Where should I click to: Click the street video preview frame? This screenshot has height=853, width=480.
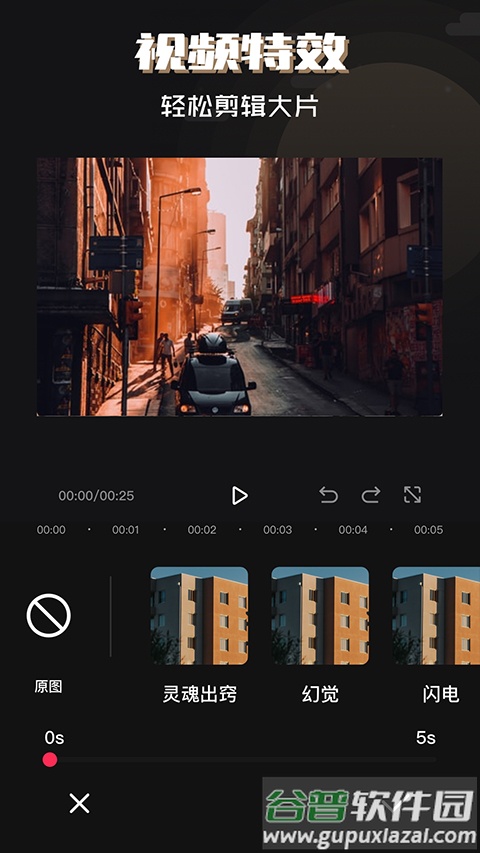(239, 287)
